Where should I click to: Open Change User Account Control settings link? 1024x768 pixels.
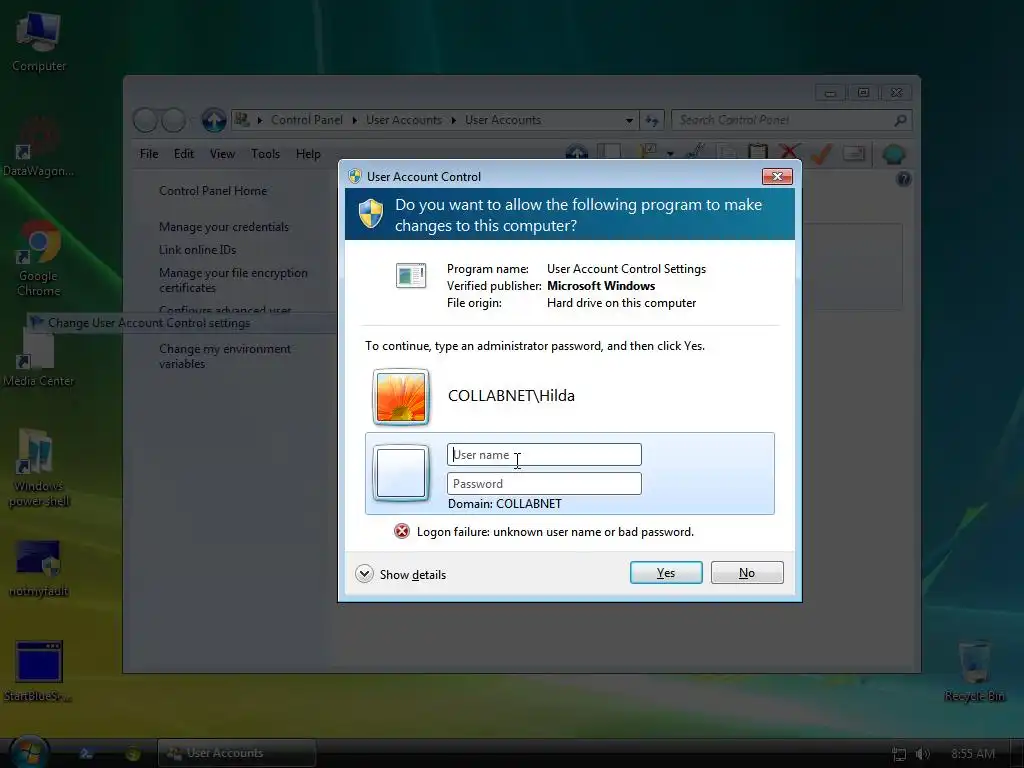(149, 323)
